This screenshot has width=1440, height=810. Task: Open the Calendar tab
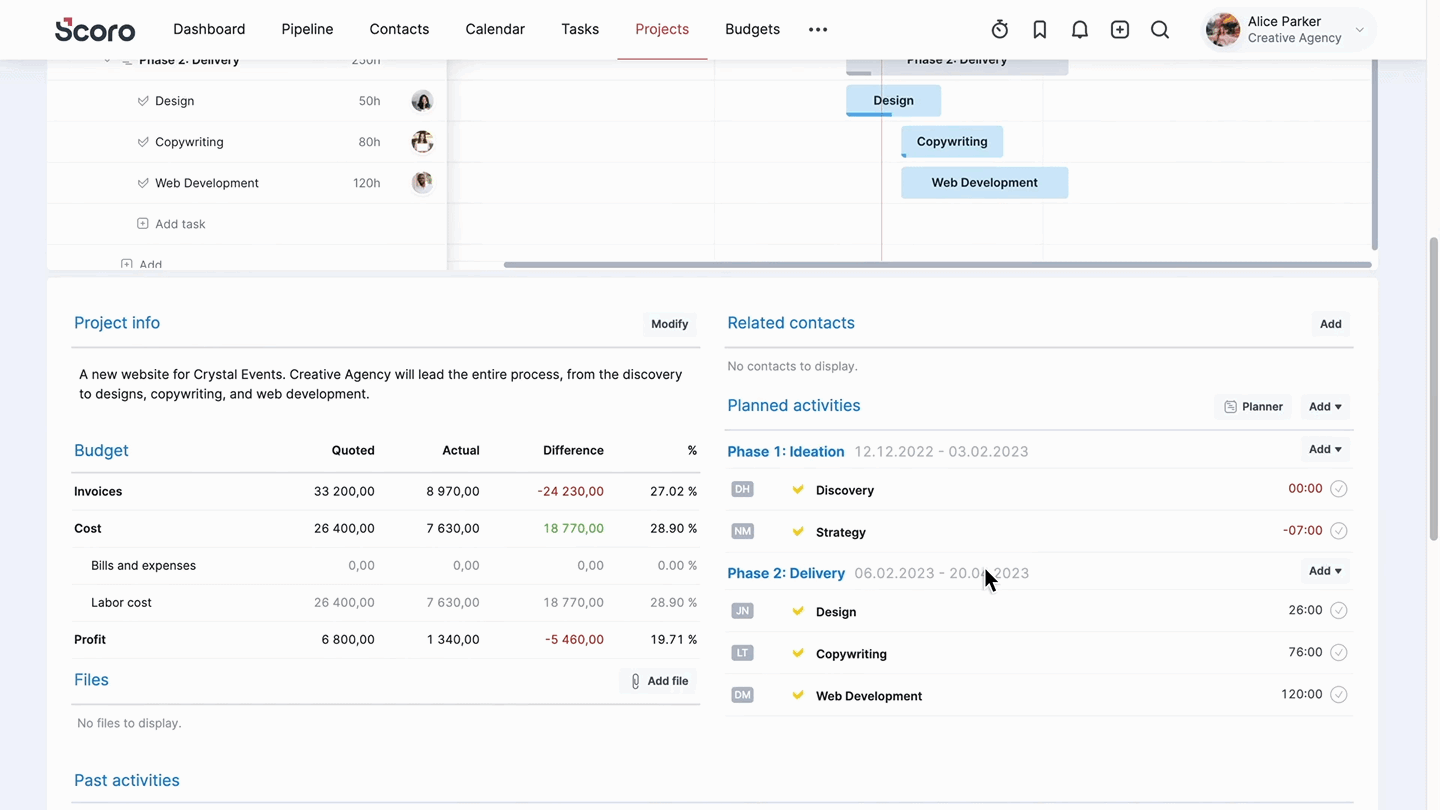click(495, 29)
